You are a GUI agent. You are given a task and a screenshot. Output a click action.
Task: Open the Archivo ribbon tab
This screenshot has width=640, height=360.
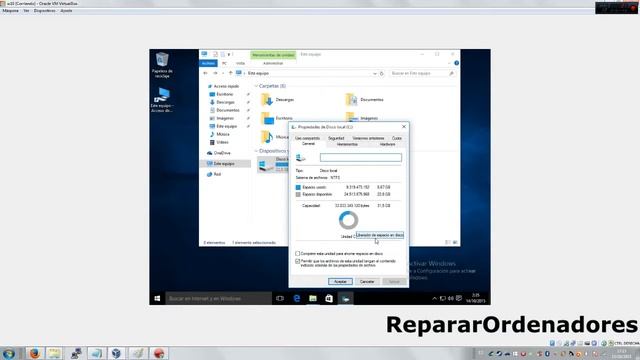tap(208, 63)
